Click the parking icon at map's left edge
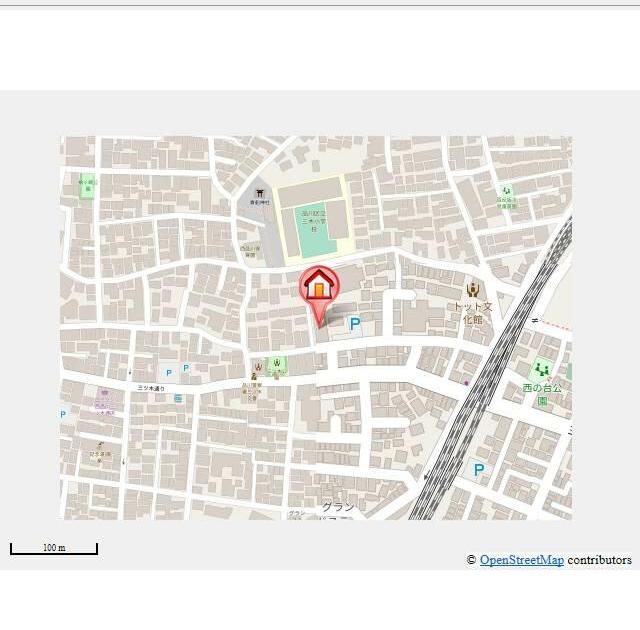Screen dimensions: 640x630 63,414
